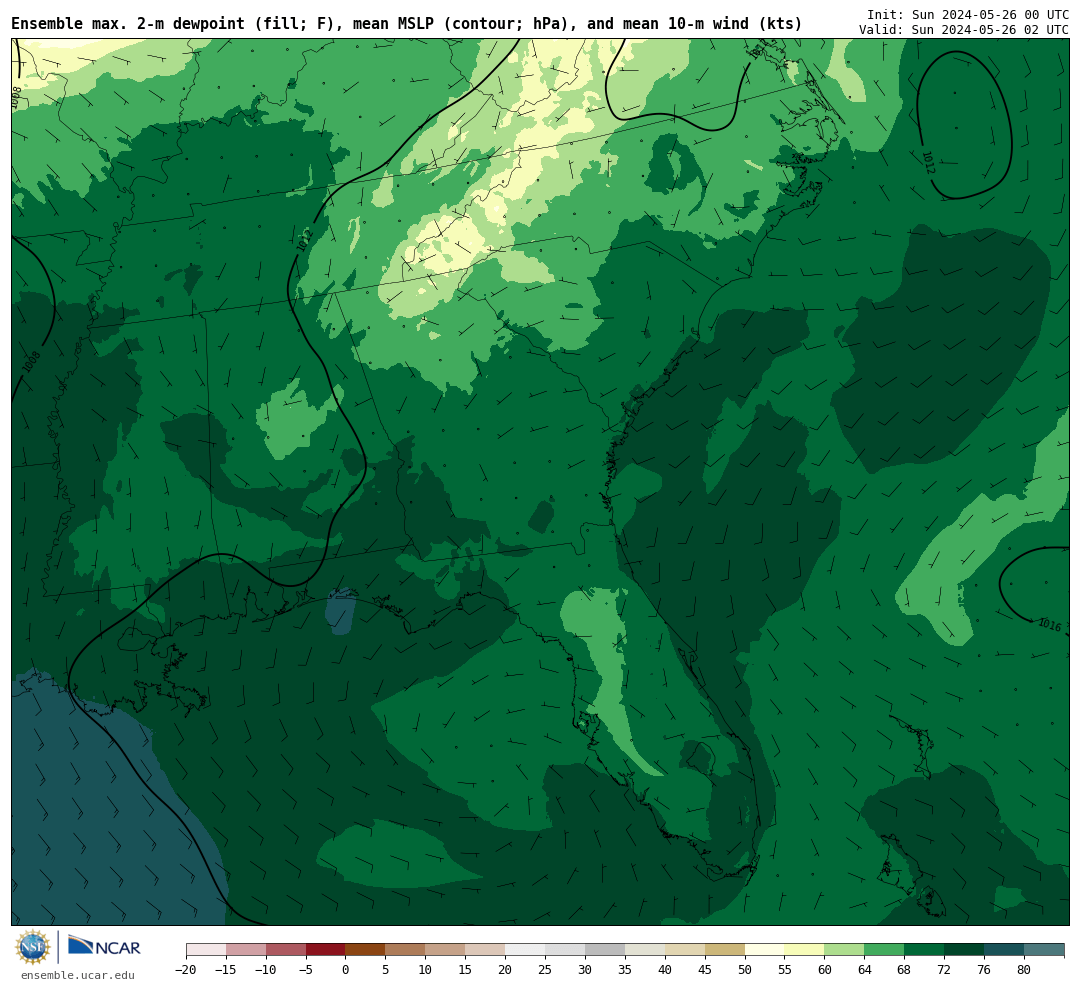Click the 72 colorbar tick label
The image size is (1080, 988).
point(945,969)
